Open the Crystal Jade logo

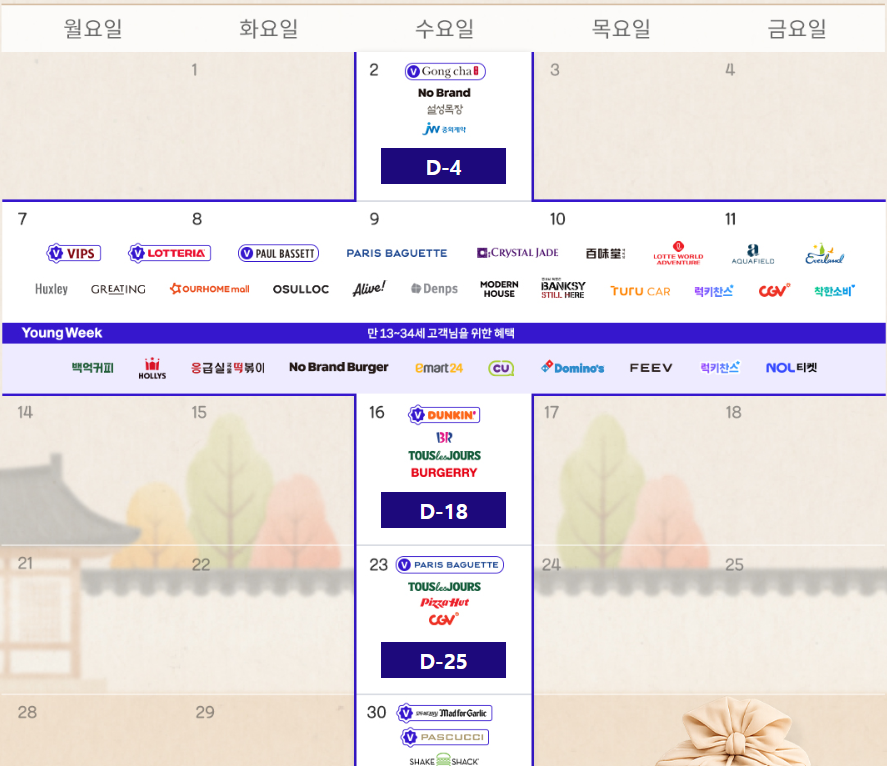tap(518, 253)
